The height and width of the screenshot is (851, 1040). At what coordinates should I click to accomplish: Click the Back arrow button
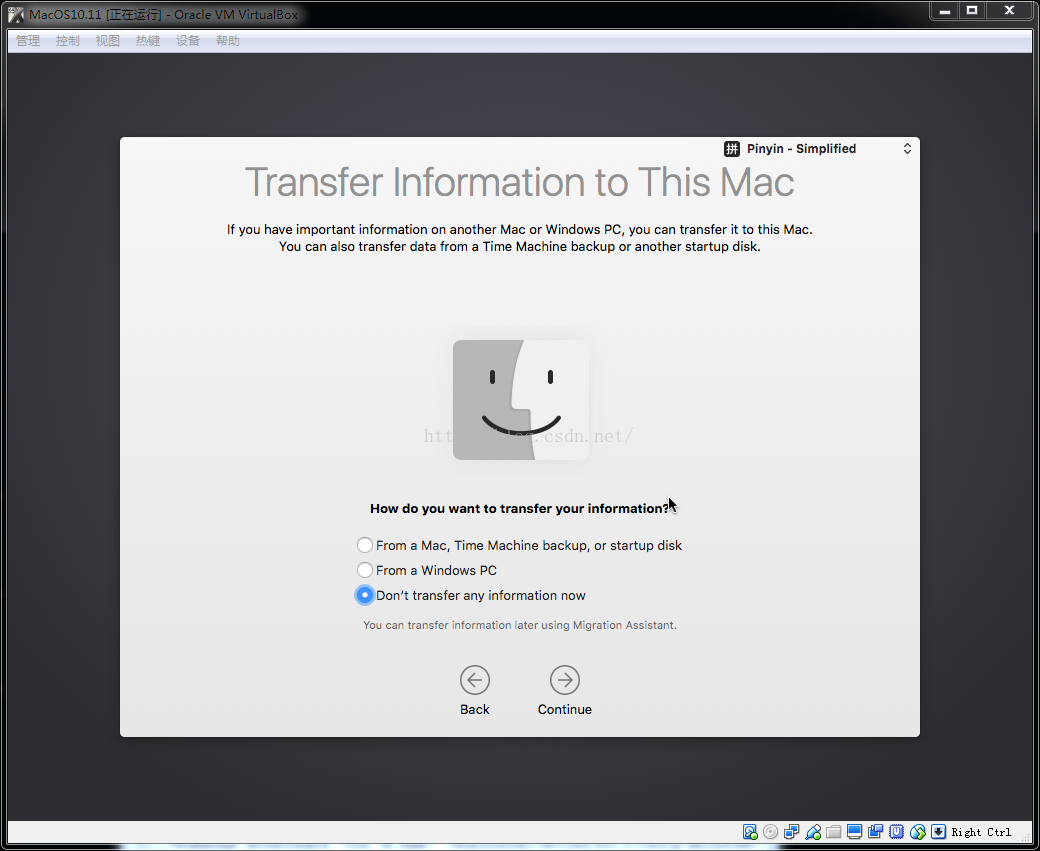(x=475, y=680)
